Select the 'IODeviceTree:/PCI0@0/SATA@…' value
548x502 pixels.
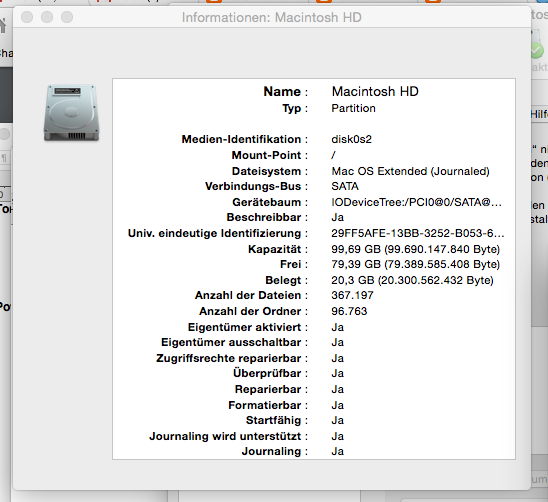[x=416, y=202]
